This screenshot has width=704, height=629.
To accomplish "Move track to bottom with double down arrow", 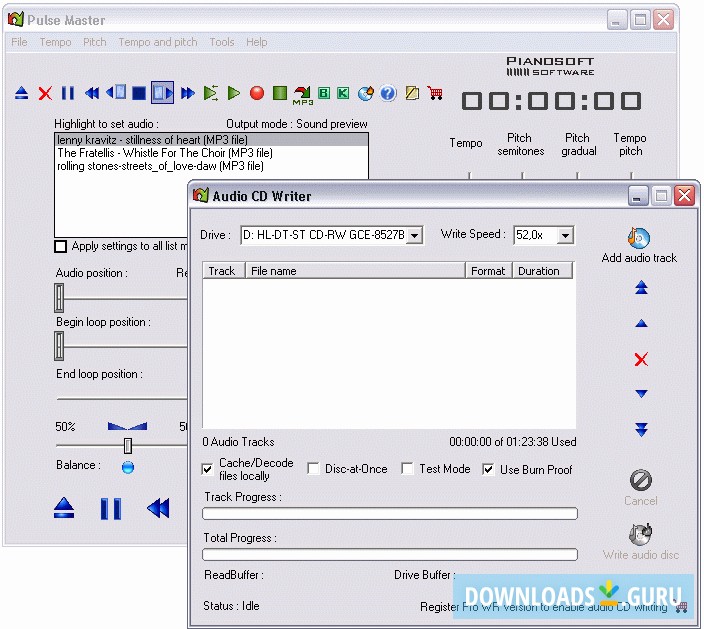I will (x=642, y=429).
